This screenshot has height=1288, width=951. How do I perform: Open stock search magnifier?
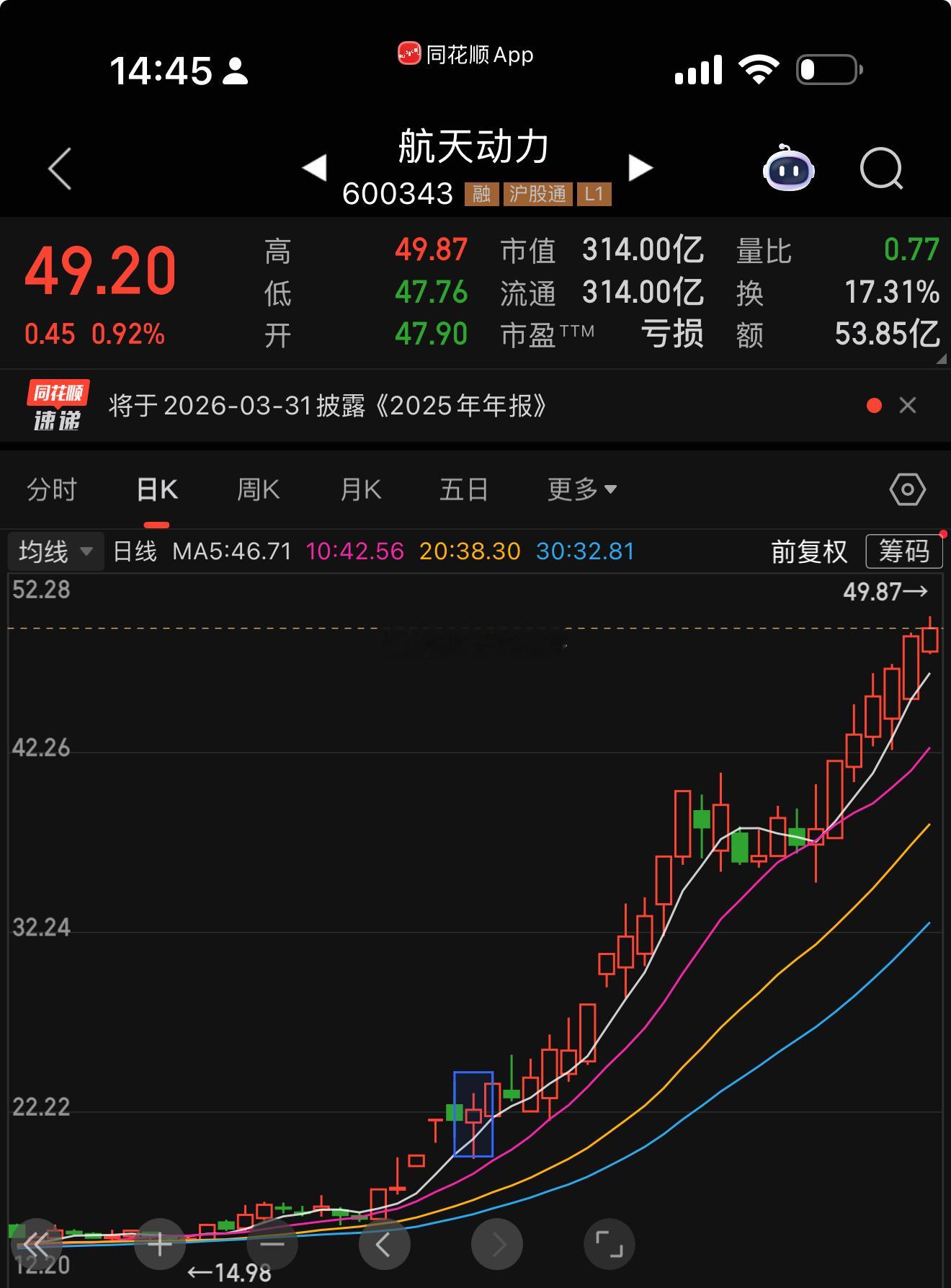pos(881,169)
